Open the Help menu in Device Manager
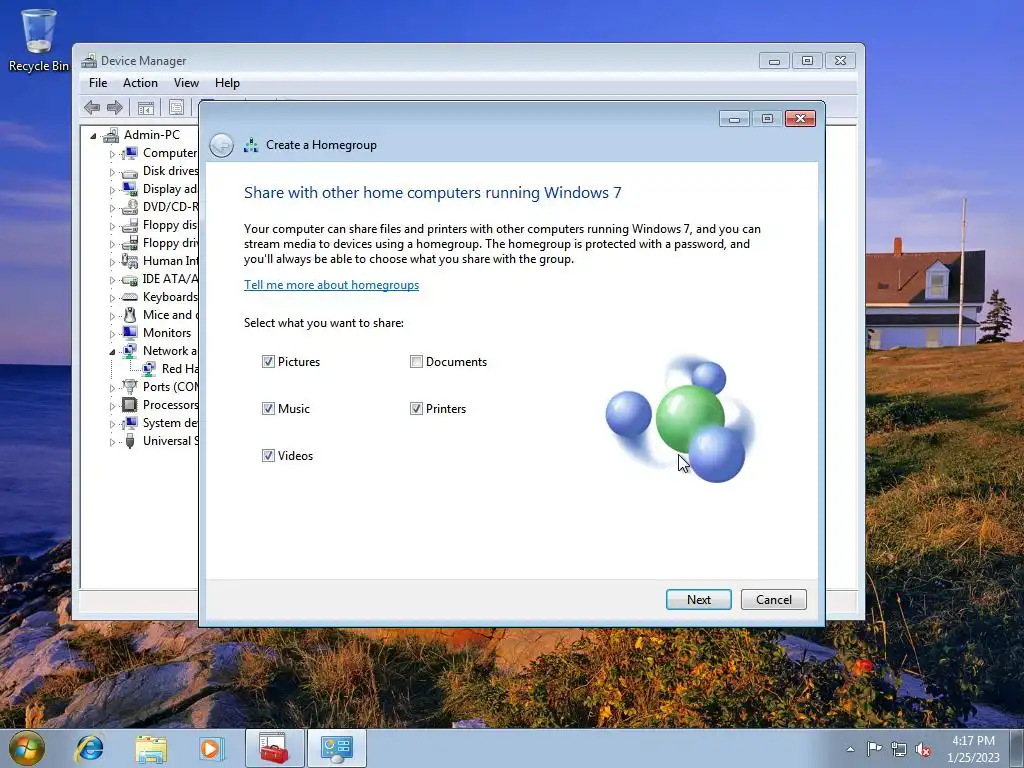Screen dimensions: 1024x768 [227, 83]
